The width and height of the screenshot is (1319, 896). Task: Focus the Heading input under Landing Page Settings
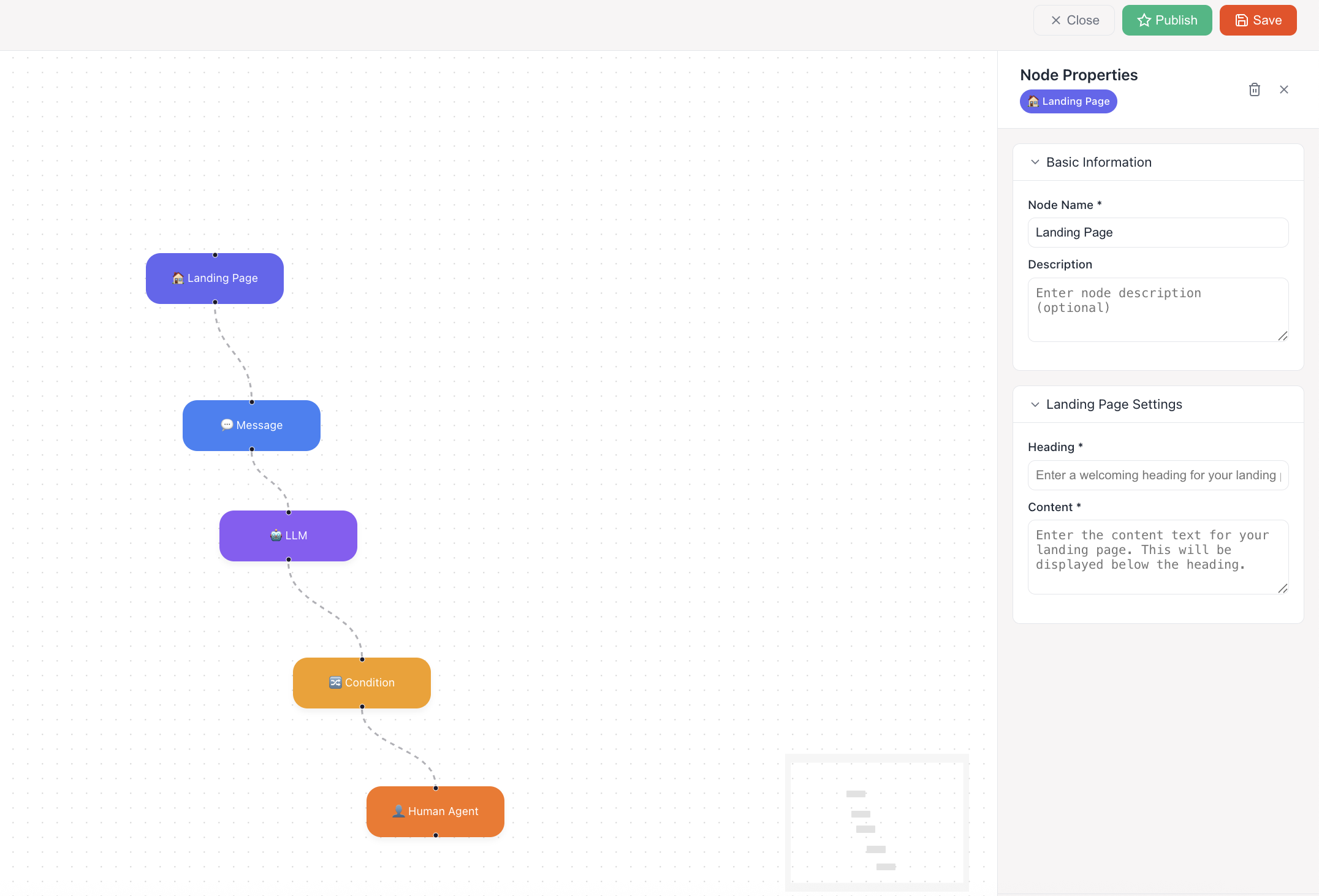1157,475
